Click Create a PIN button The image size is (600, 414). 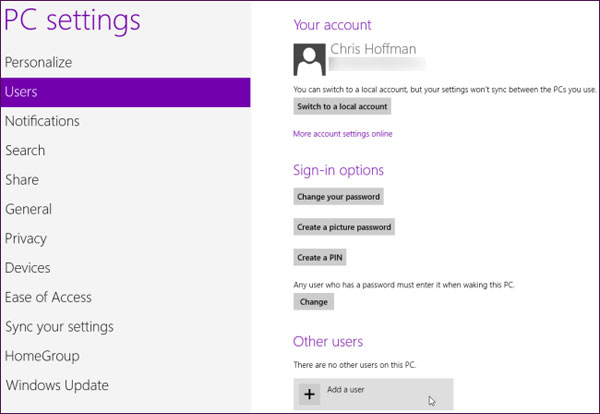[320, 258]
